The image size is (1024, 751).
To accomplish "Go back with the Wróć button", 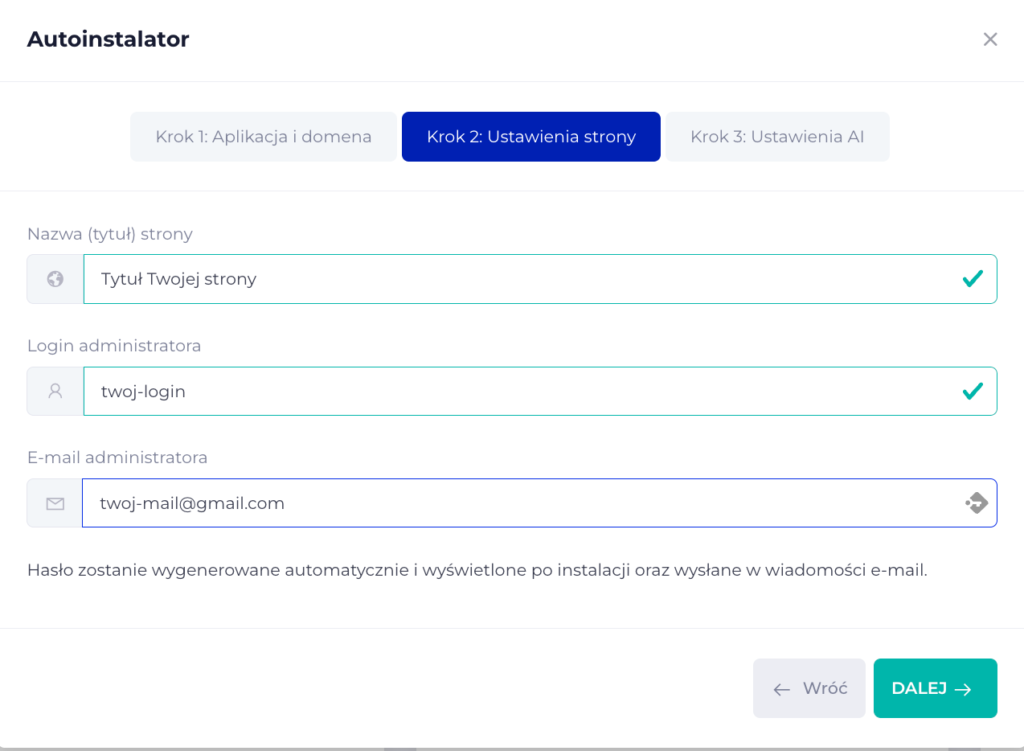I will [809, 688].
